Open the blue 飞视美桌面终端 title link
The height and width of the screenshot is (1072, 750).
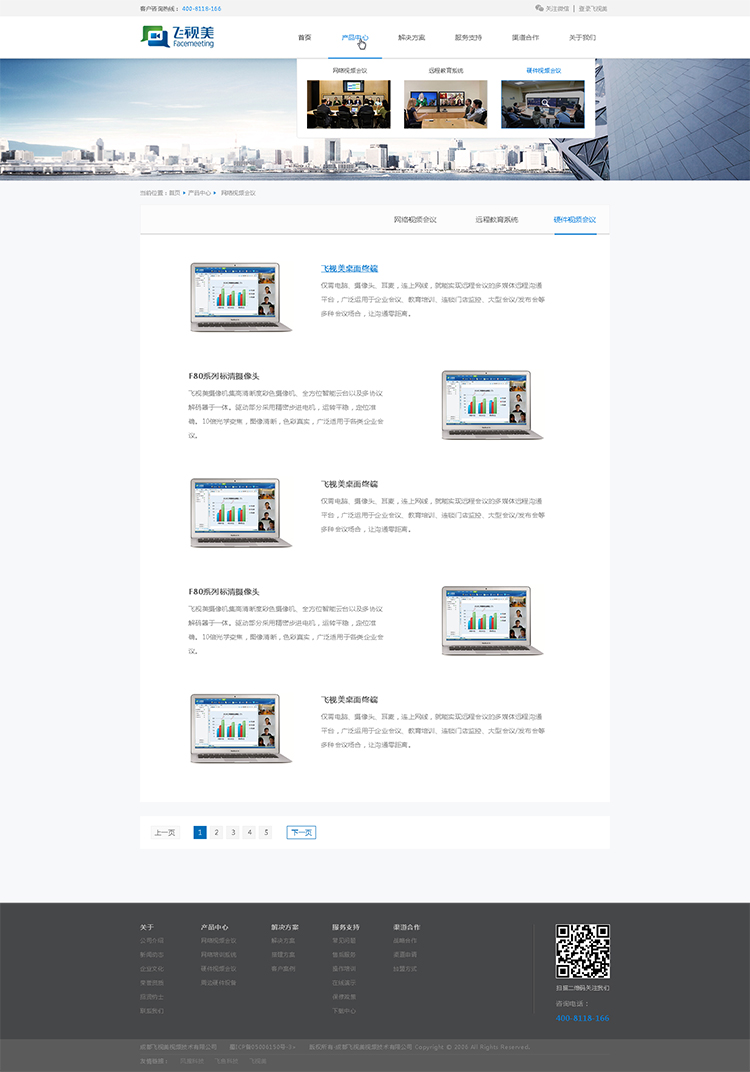[x=349, y=268]
